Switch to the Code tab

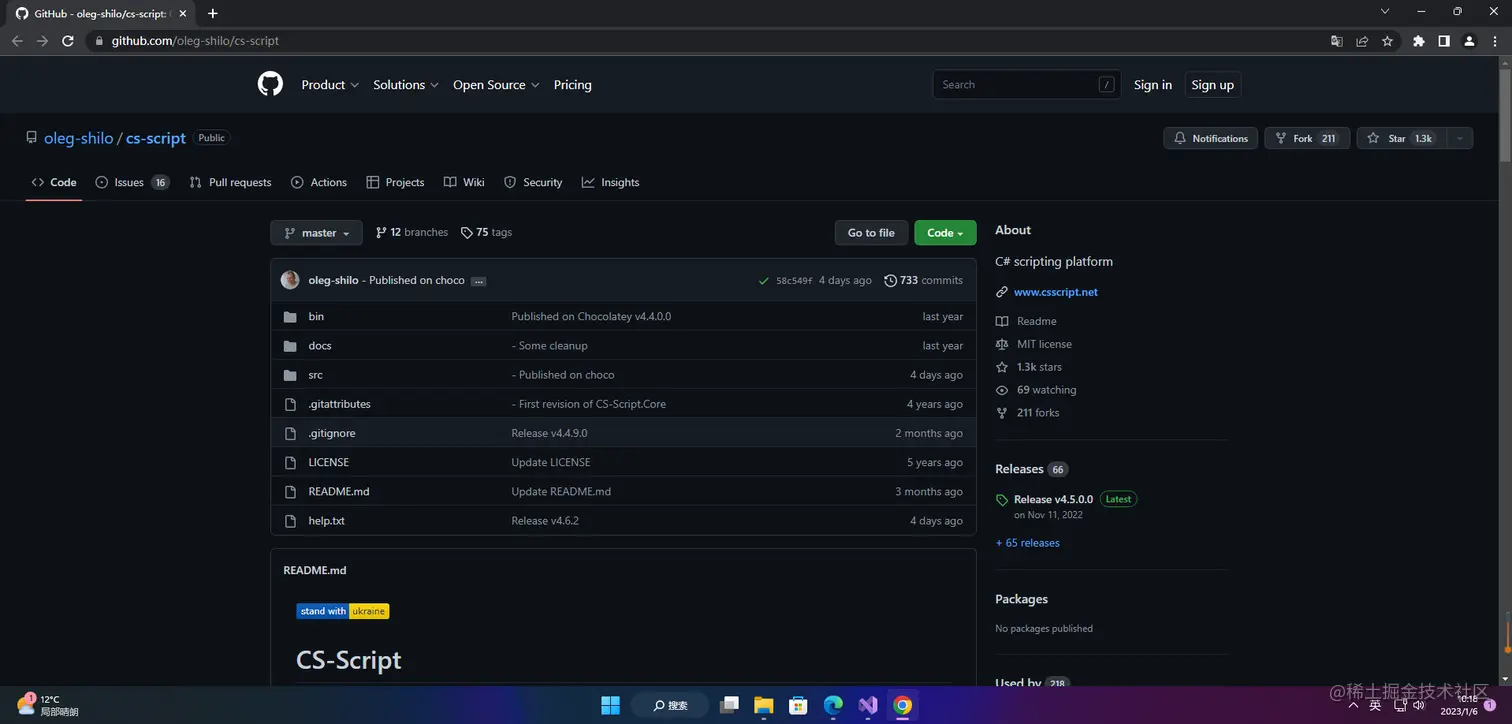tap(54, 182)
